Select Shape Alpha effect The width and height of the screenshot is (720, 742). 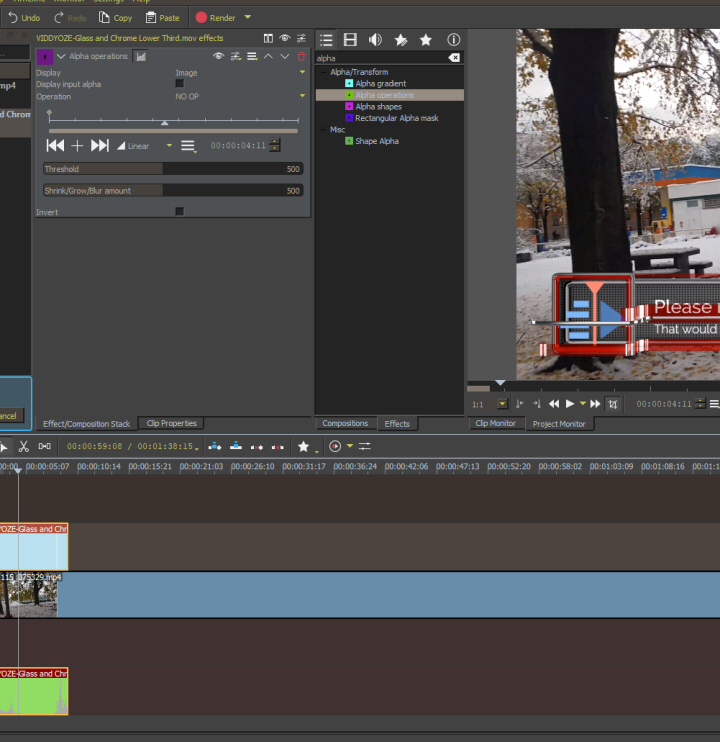click(377, 141)
